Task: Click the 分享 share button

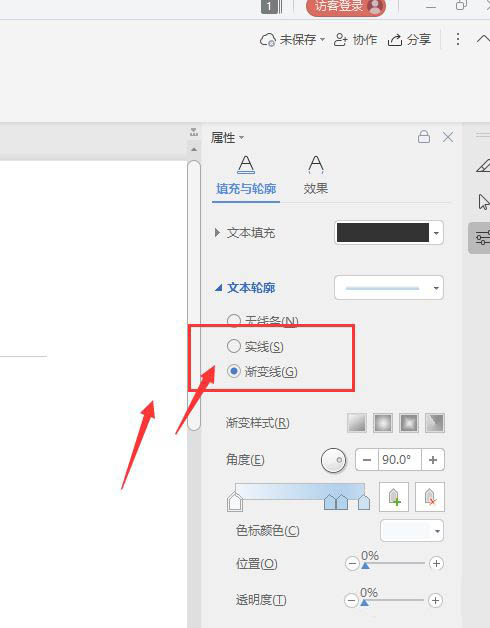Action: tap(409, 40)
